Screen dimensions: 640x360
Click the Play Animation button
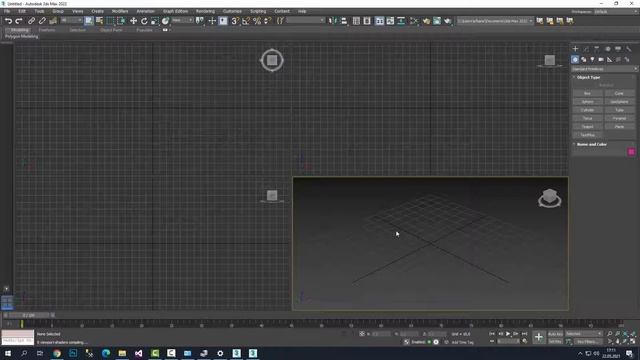[x=508, y=334]
